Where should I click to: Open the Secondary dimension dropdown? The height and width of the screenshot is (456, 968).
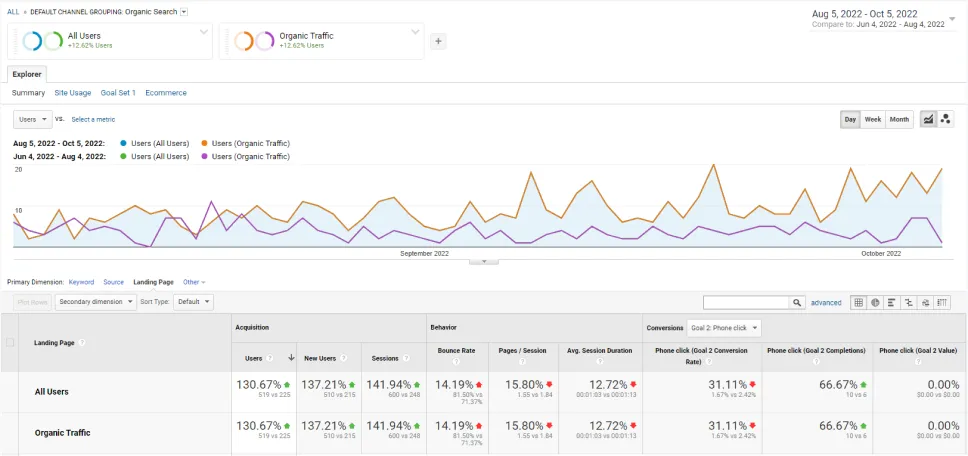tap(96, 302)
